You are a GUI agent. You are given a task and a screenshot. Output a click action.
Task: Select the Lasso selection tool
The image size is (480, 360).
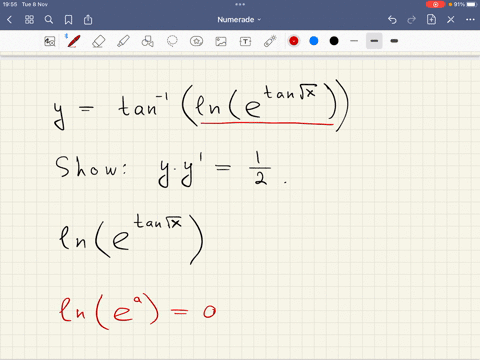tap(172, 41)
